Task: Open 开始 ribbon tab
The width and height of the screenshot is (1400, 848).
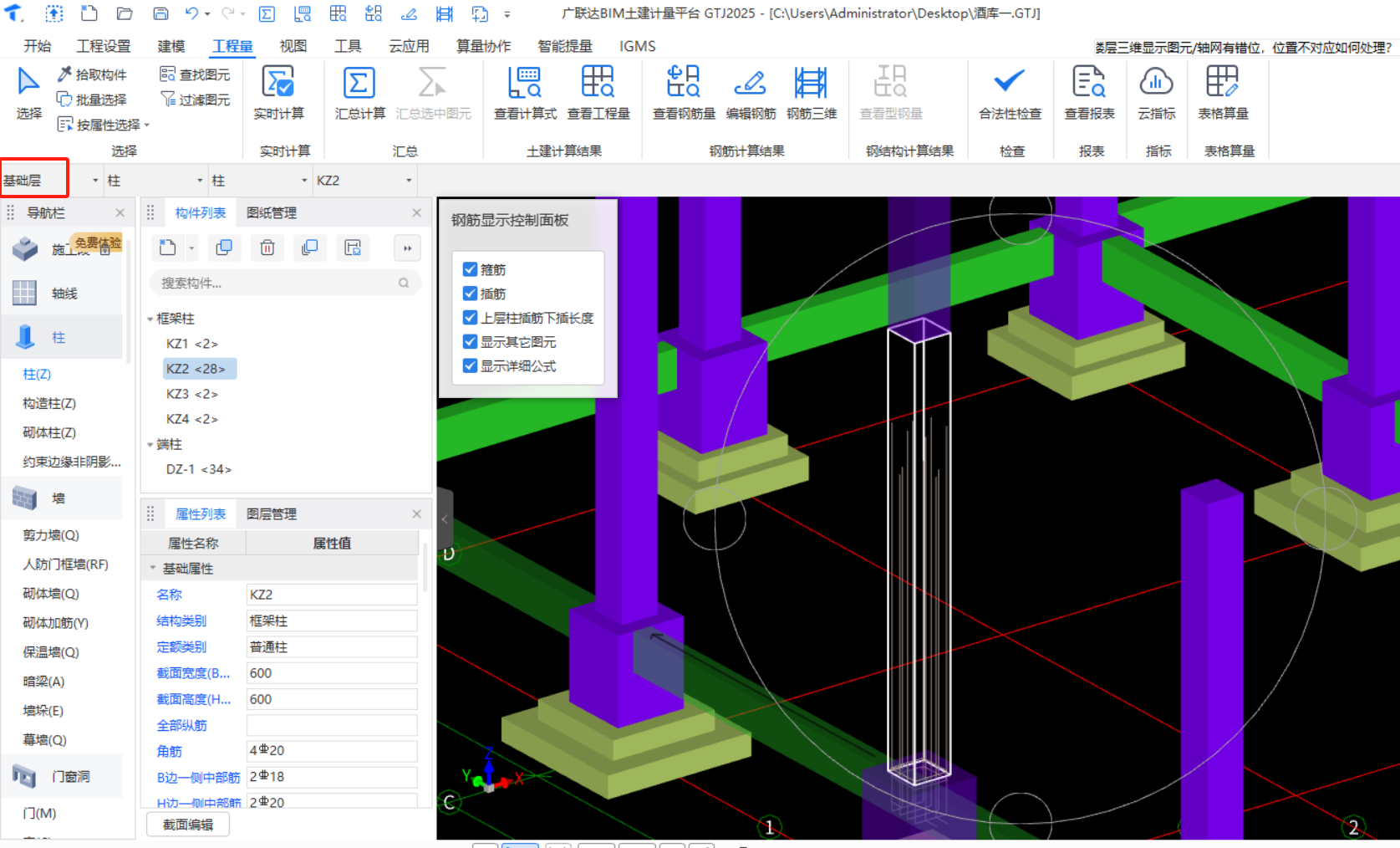Action: tap(38, 46)
